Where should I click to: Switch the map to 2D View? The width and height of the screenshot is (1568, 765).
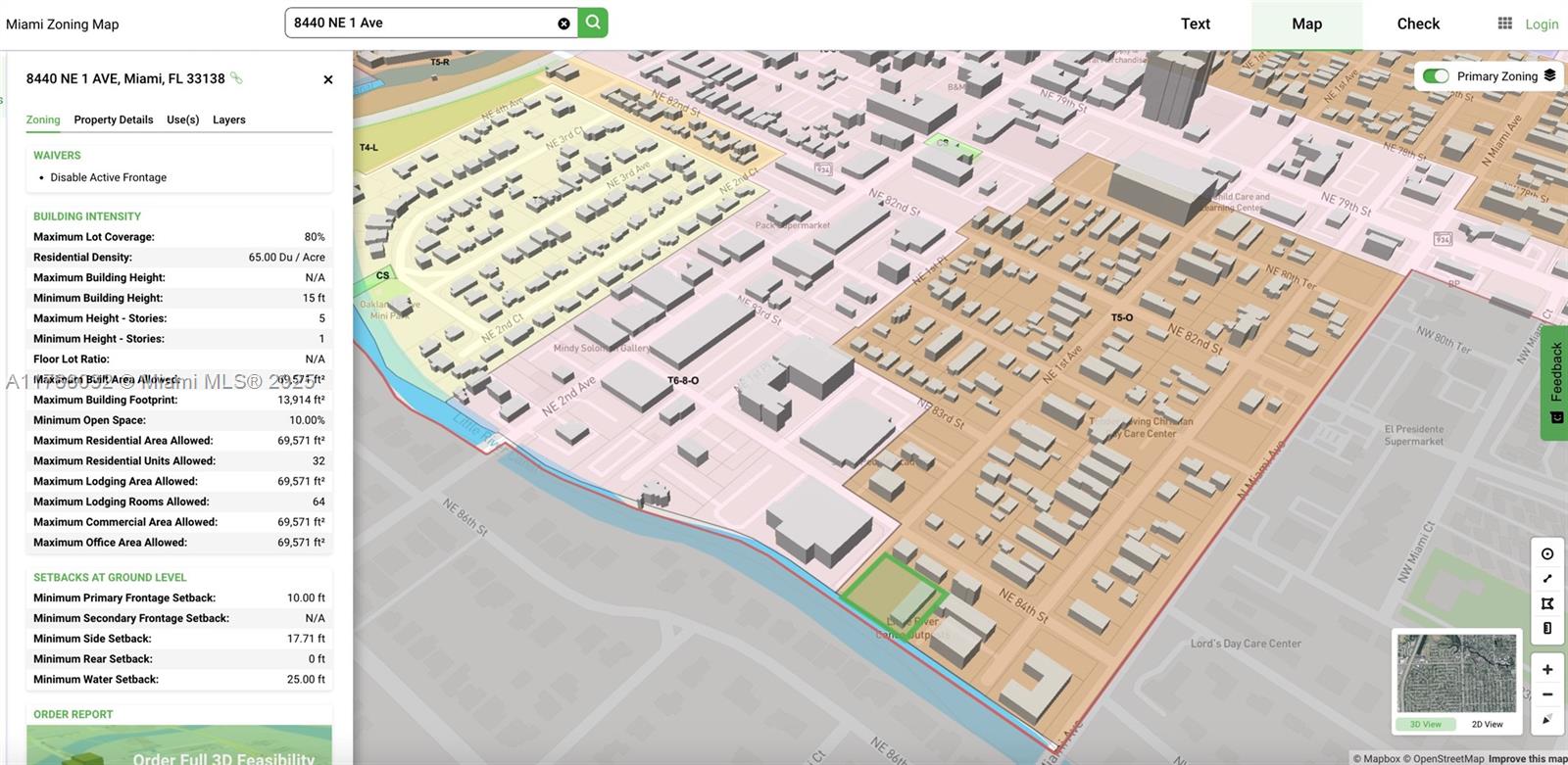click(1487, 725)
